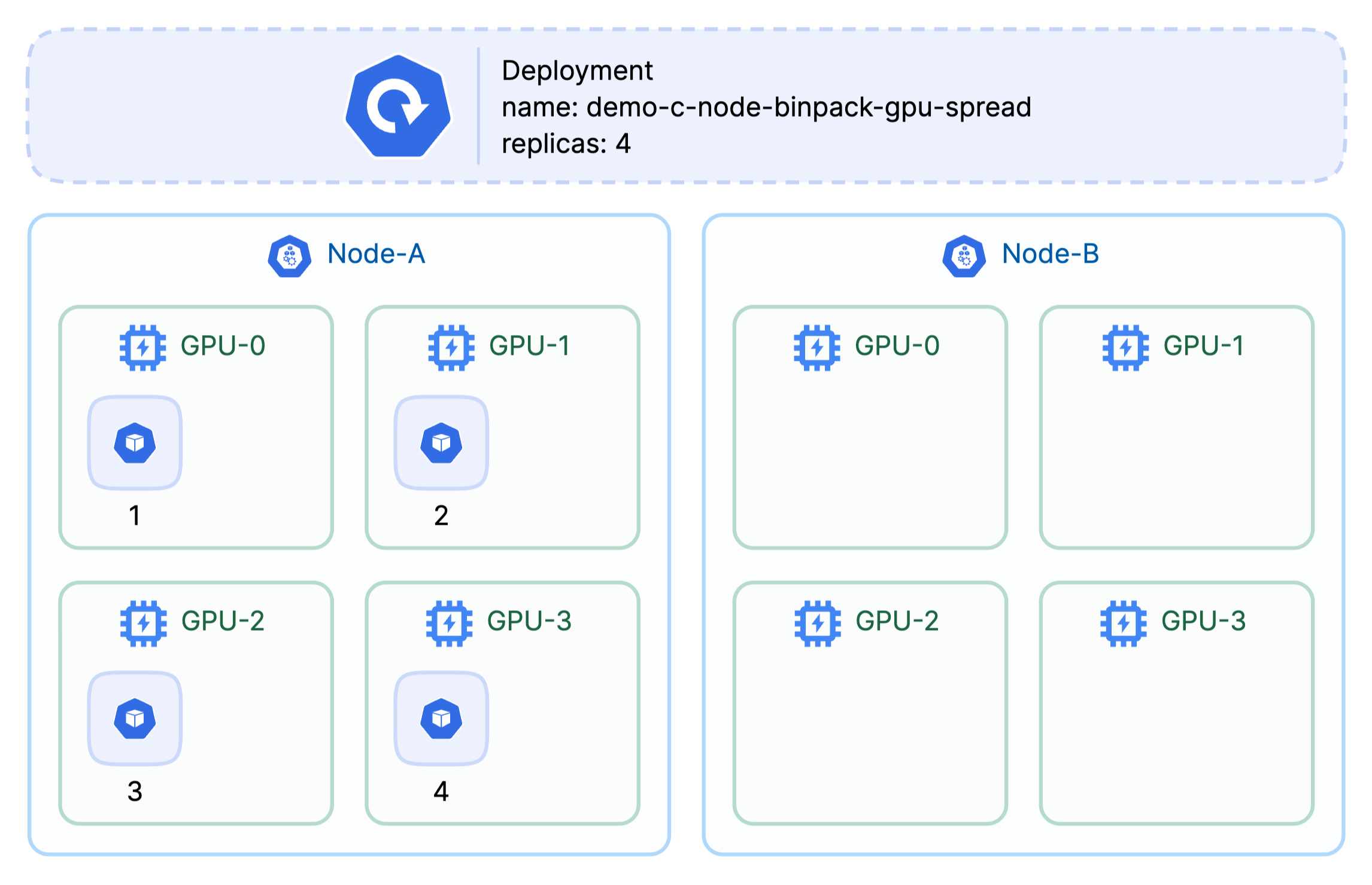Screen dimensions: 1372x885
Task: Select pod 3 in Node-A GPU-2
Action: (x=135, y=718)
